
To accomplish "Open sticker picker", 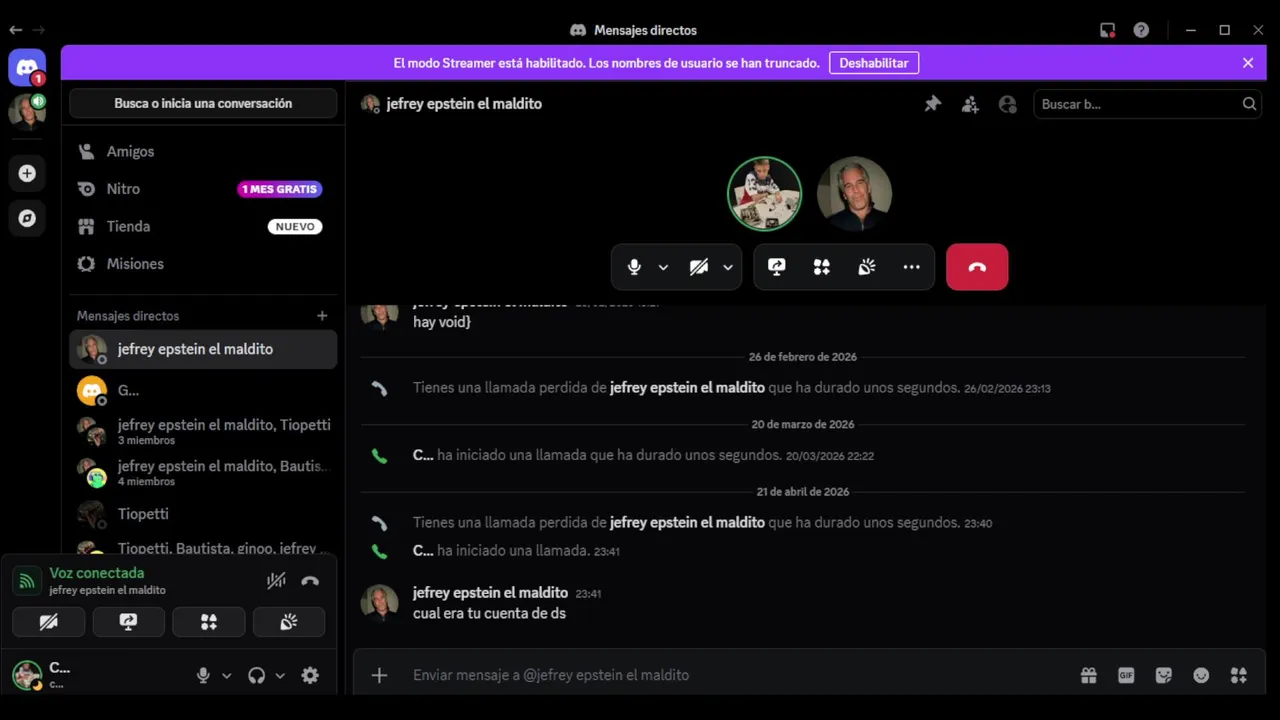I will pos(1163,675).
